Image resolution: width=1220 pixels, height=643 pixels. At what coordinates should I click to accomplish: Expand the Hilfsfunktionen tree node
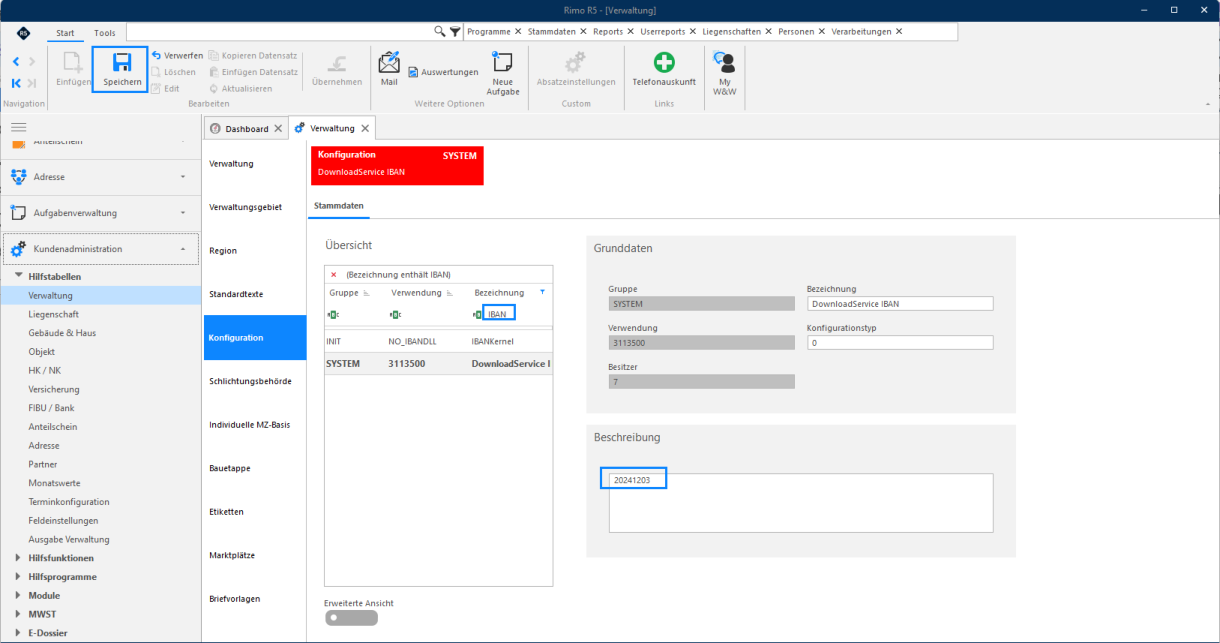(x=20, y=558)
